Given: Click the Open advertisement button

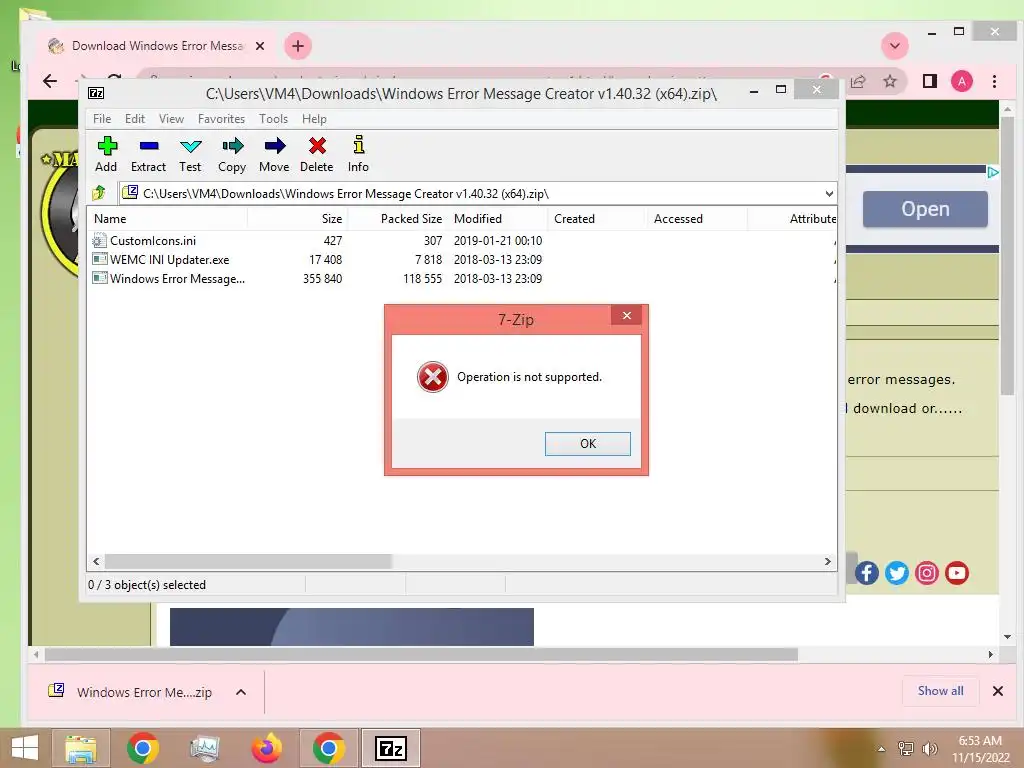Looking at the screenshot, I should point(925,209).
